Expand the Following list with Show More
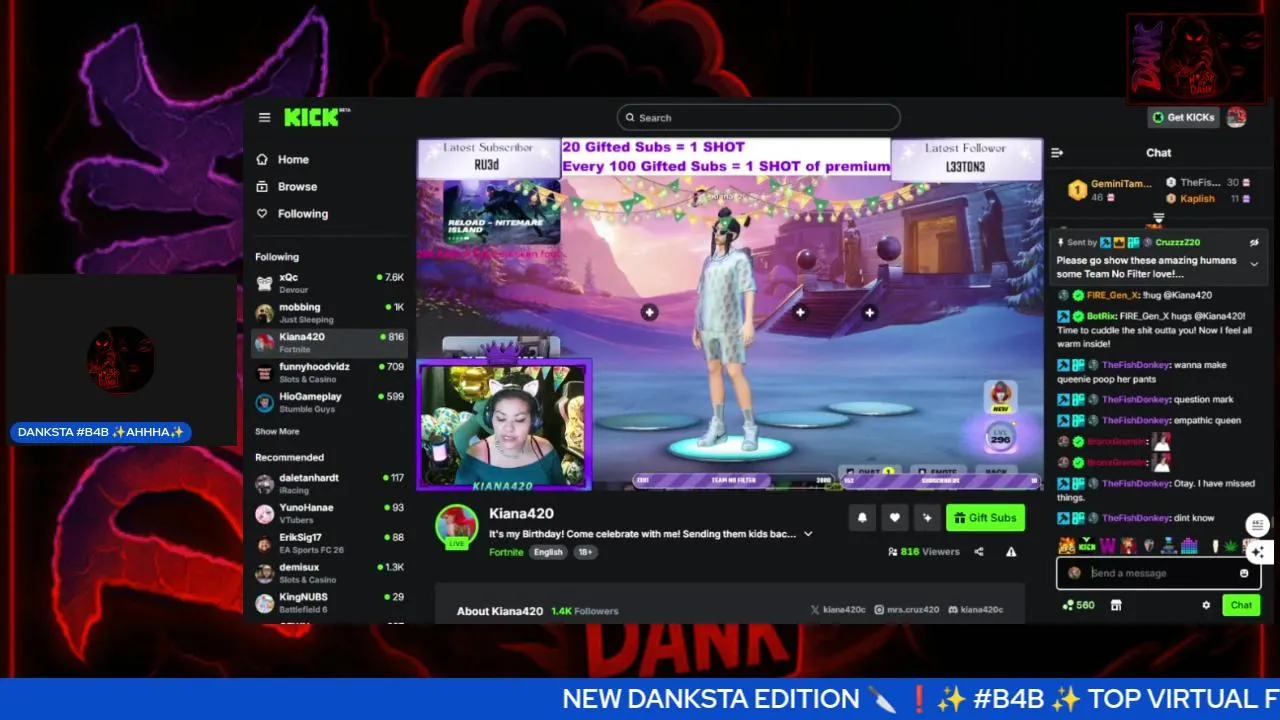This screenshot has width=1280, height=720. 277,431
